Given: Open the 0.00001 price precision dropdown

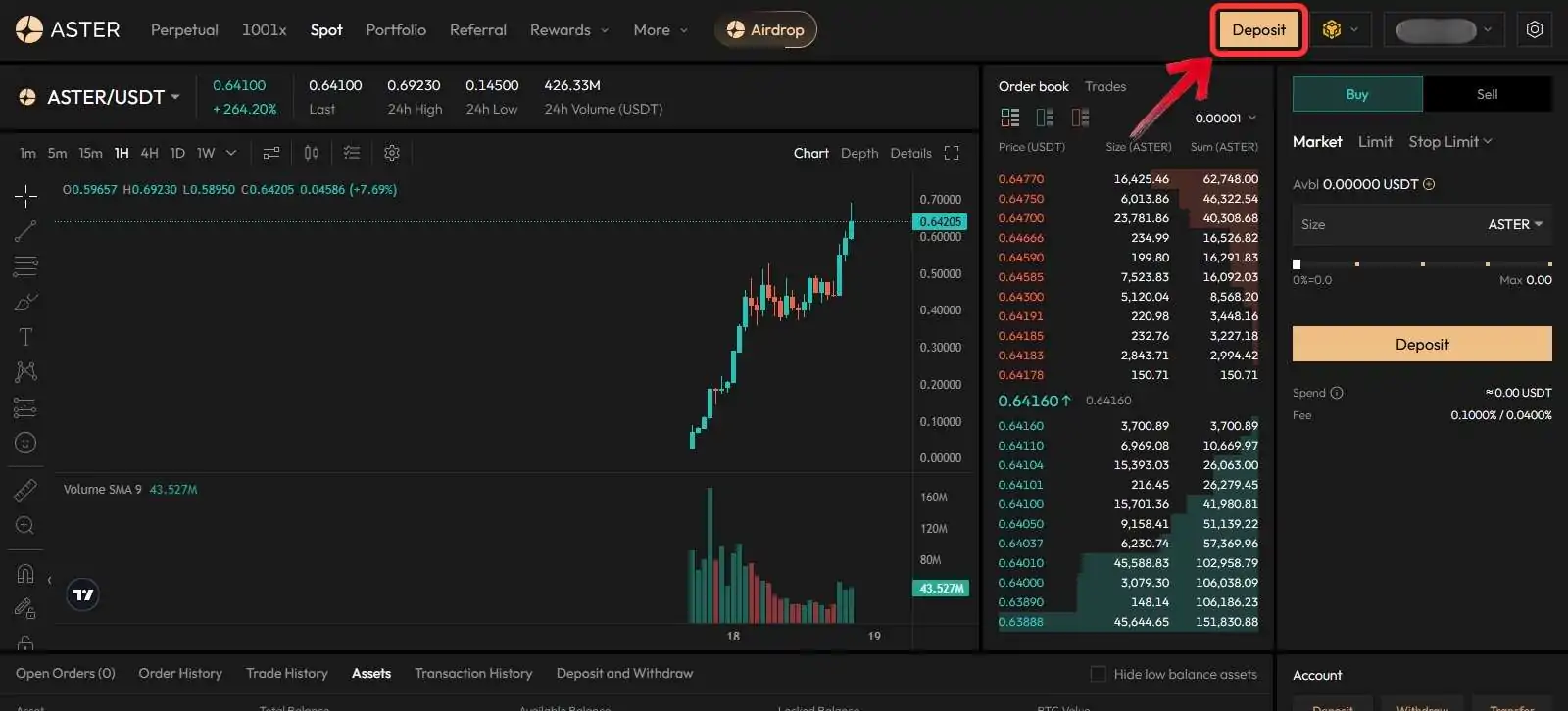Looking at the screenshot, I should (1225, 118).
